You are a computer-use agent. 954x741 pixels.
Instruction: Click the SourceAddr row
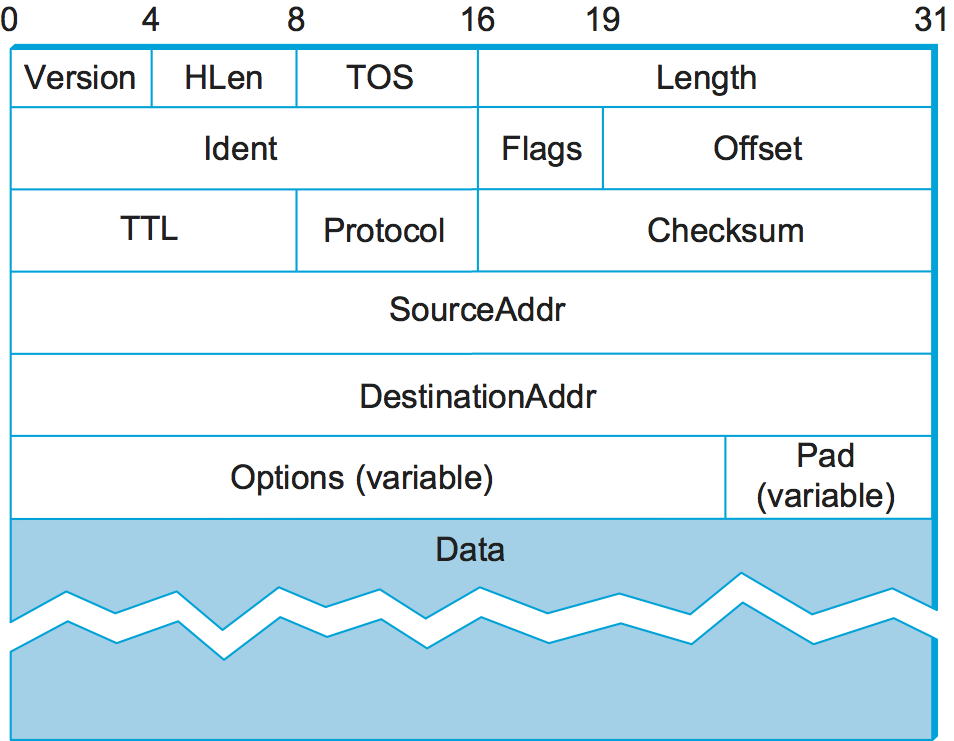coord(477,310)
